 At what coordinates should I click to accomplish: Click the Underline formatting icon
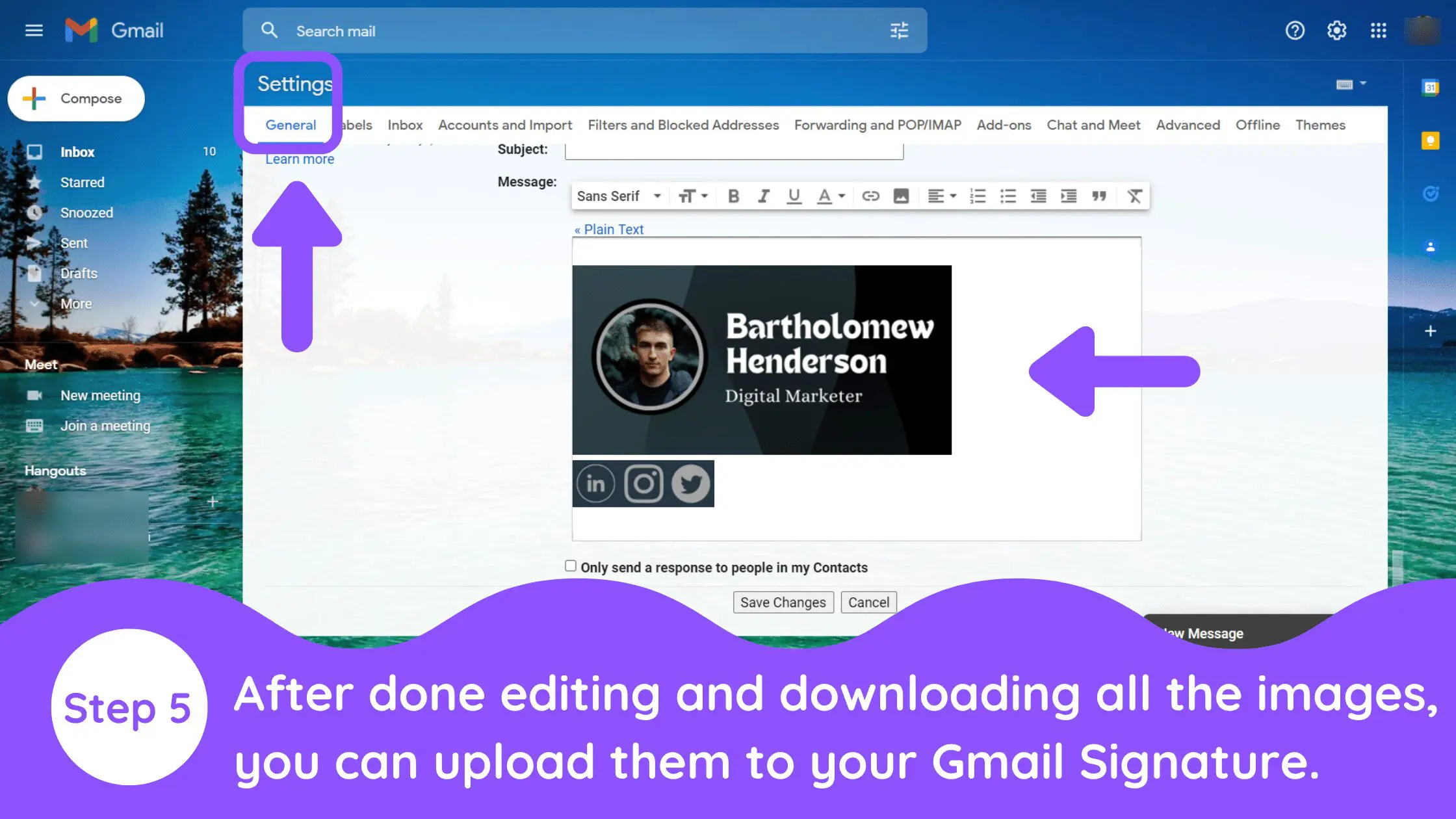pos(793,195)
